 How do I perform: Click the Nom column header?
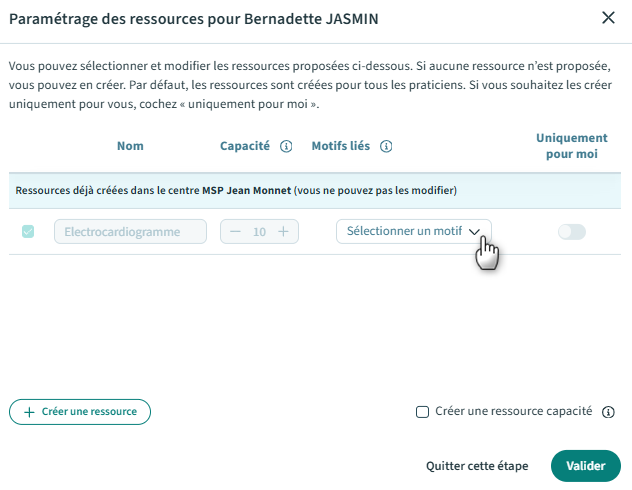coord(130,146)
